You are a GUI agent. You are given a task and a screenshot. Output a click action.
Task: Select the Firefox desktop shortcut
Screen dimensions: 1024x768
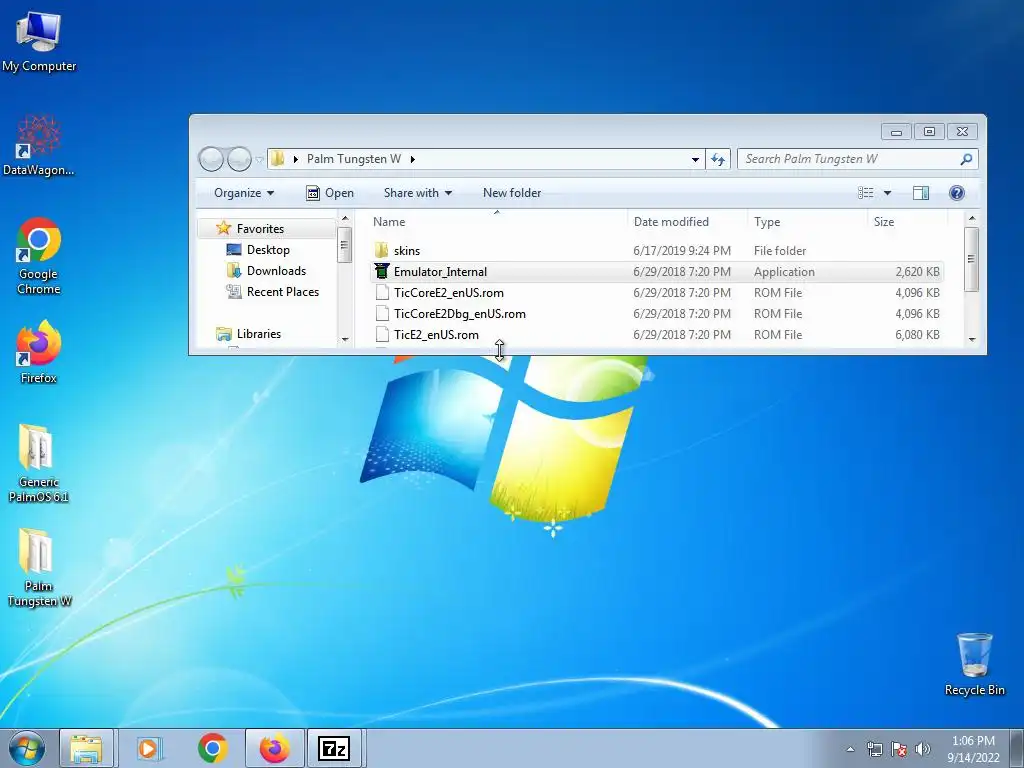[x=39, y=351]
